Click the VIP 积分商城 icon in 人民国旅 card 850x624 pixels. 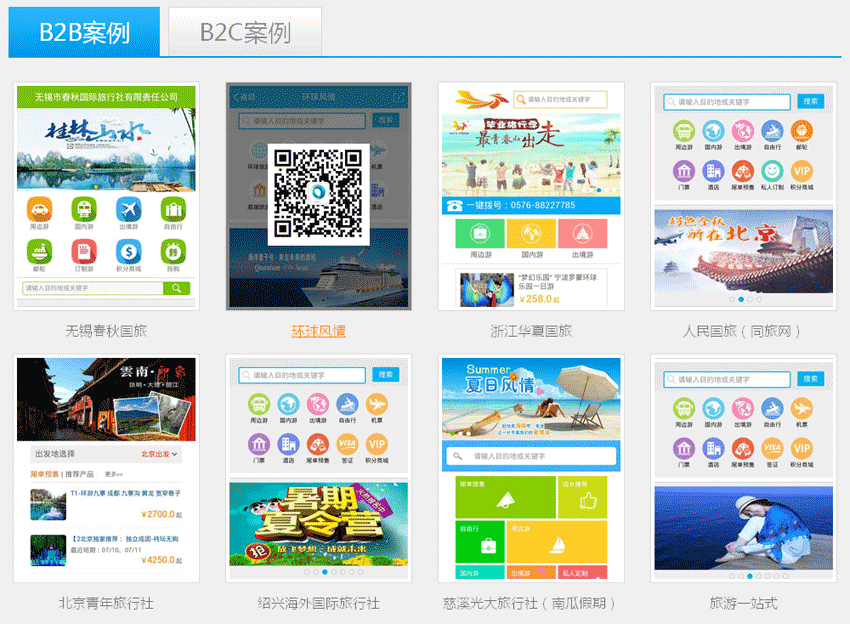coord(801,171)
